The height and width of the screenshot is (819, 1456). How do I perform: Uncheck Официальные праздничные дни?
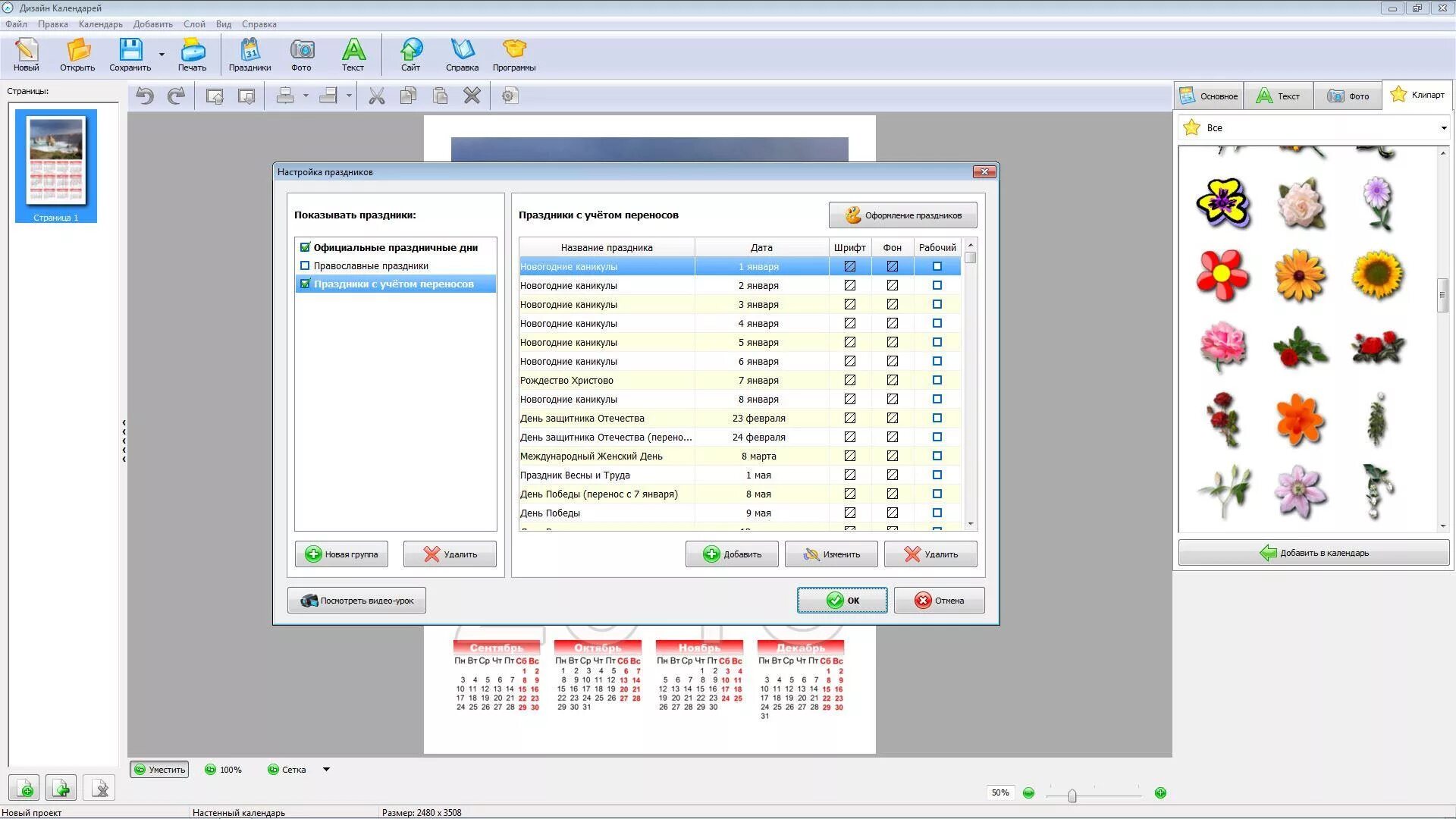tap(305, 247)
